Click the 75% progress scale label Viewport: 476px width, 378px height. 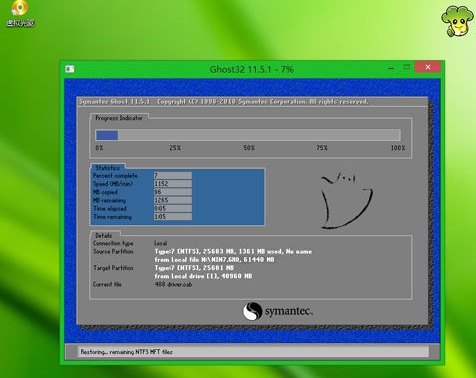pos(322,148)
